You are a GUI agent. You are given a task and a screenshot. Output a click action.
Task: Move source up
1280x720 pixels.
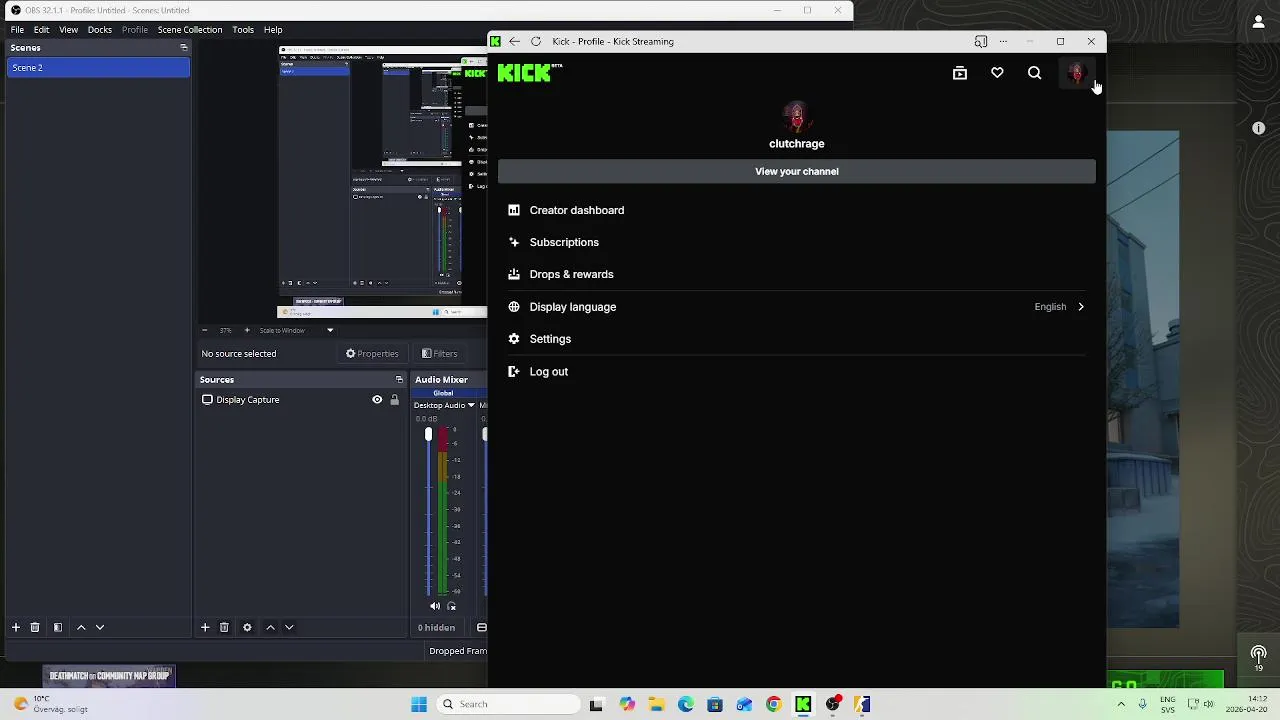pyautogui.click(x=270, y=627)
